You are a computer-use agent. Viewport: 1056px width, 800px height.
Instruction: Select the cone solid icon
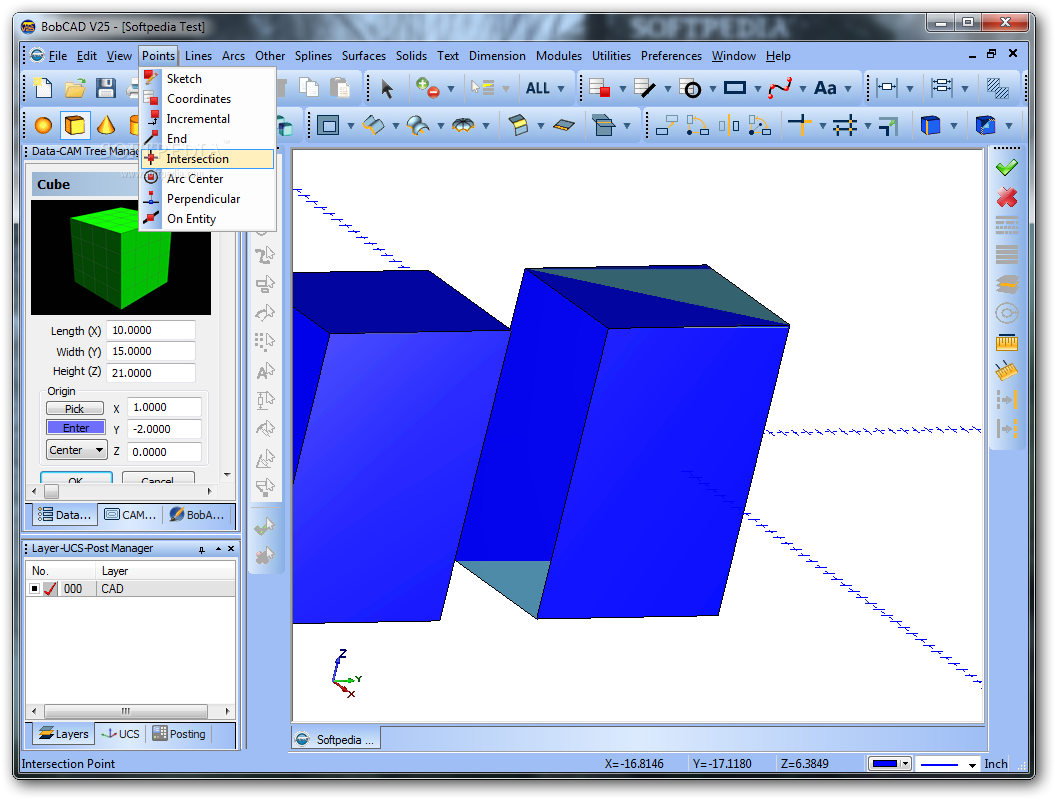point(106,125)
